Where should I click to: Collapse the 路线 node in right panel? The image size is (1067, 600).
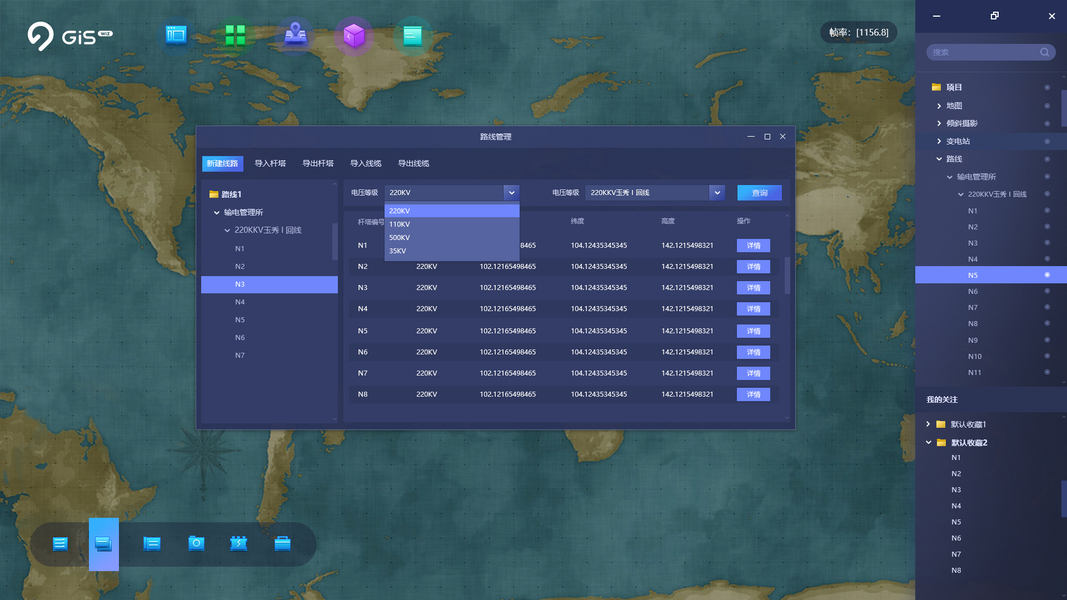pos(939,159)
